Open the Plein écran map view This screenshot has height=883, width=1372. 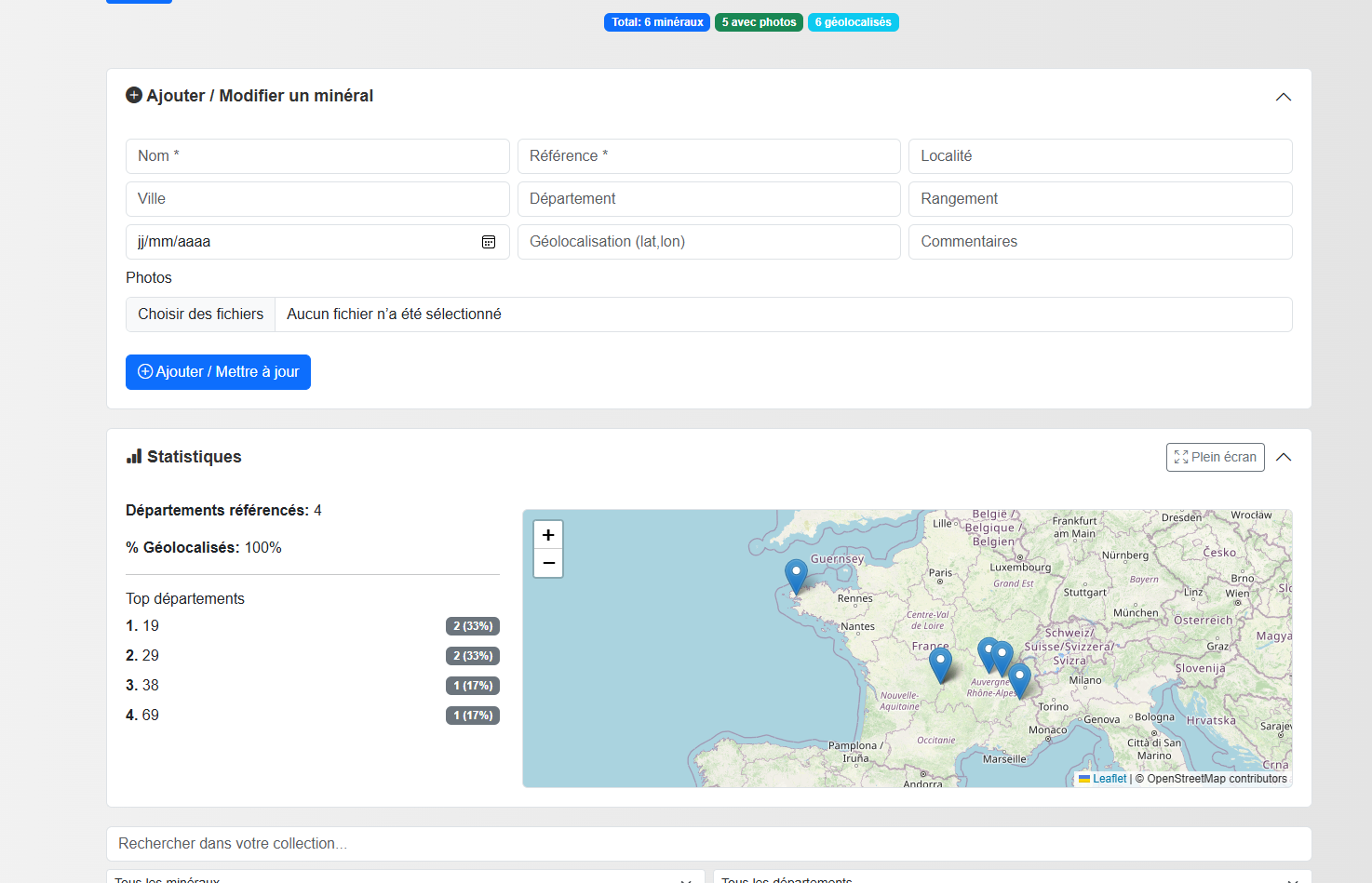1215,457
